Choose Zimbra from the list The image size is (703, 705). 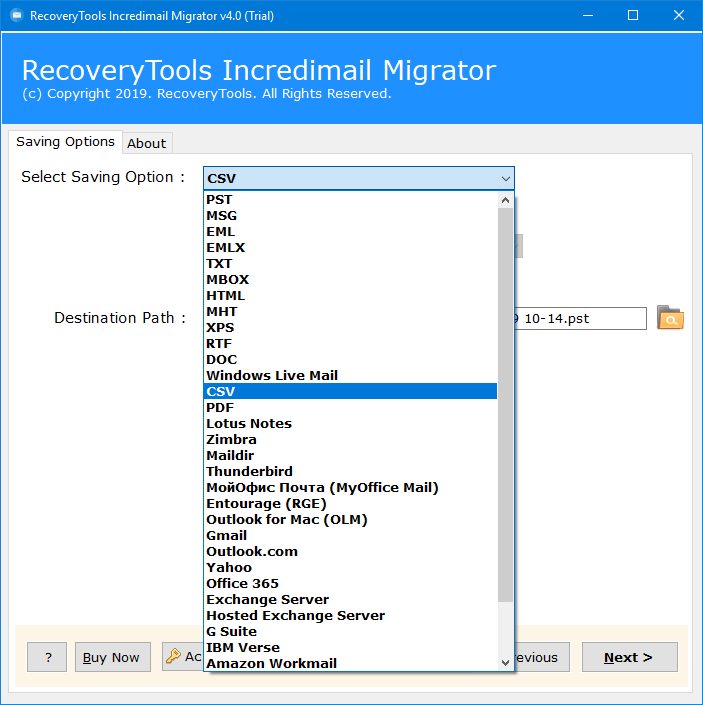pyautogui.click(x=350, y=439)
